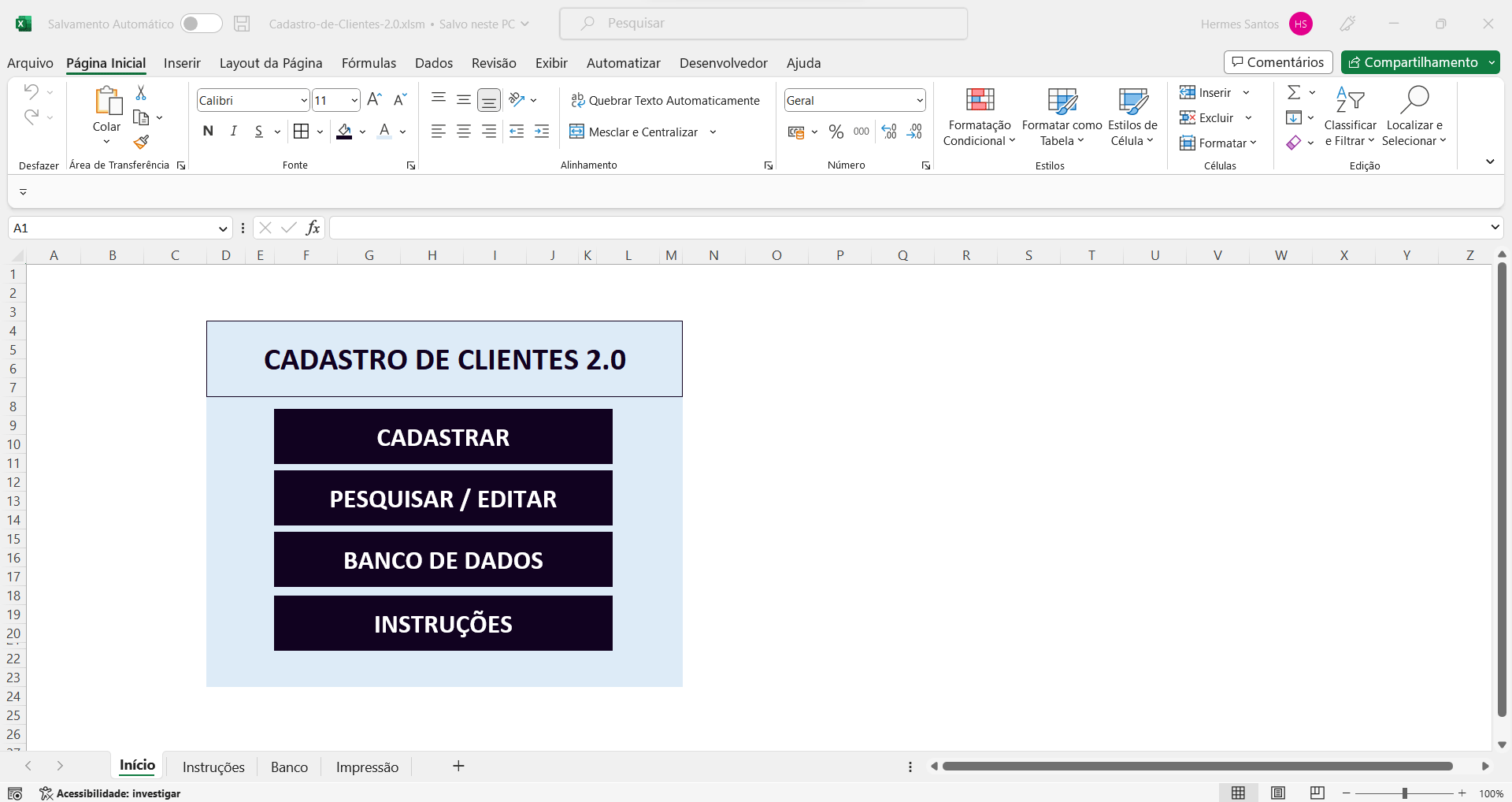Undo the last action
Viewport: 1512px width, 802px height.
31,91
